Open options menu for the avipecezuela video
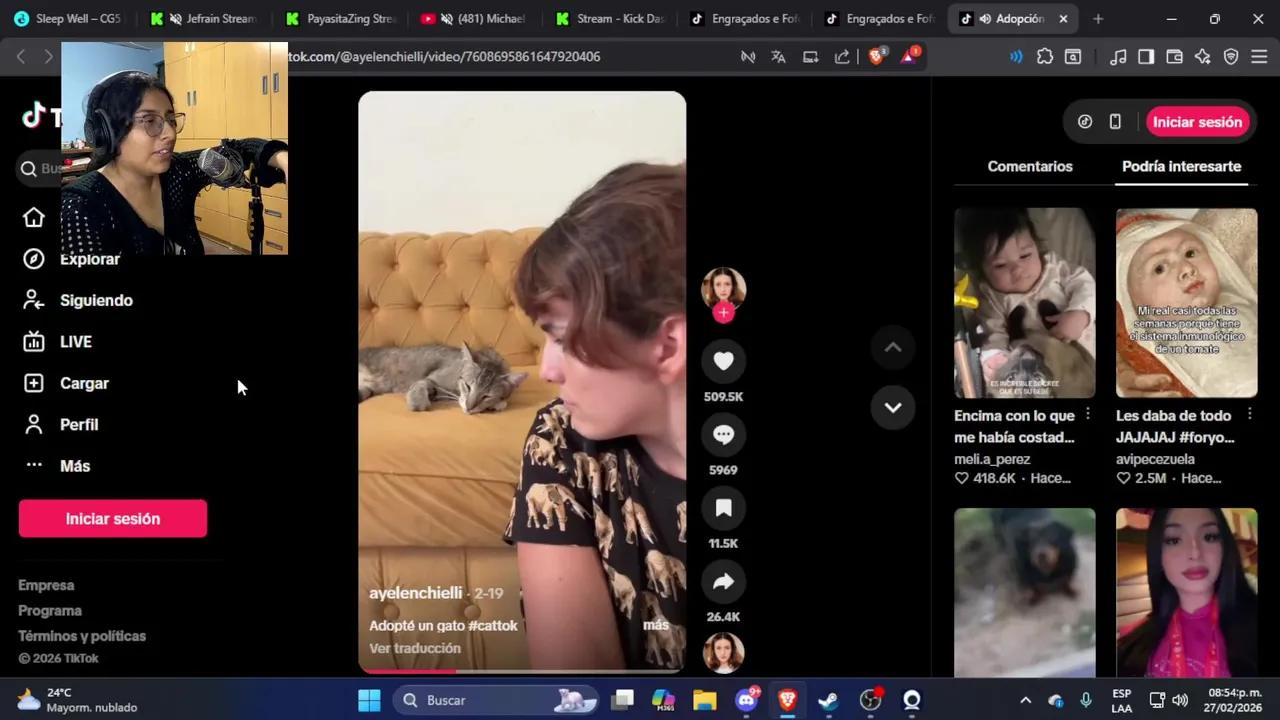 click(x=1250, y=415)
